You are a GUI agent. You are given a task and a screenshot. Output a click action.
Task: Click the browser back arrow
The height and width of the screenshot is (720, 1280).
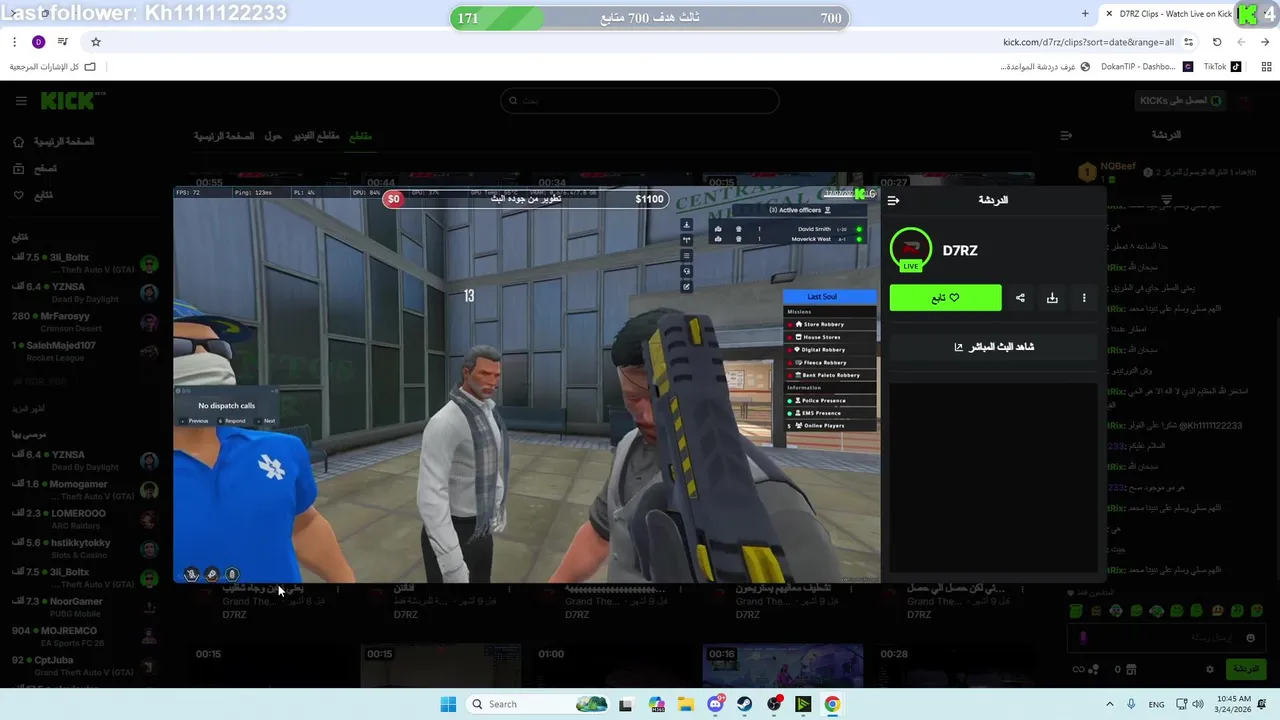tap(1241, 42)
